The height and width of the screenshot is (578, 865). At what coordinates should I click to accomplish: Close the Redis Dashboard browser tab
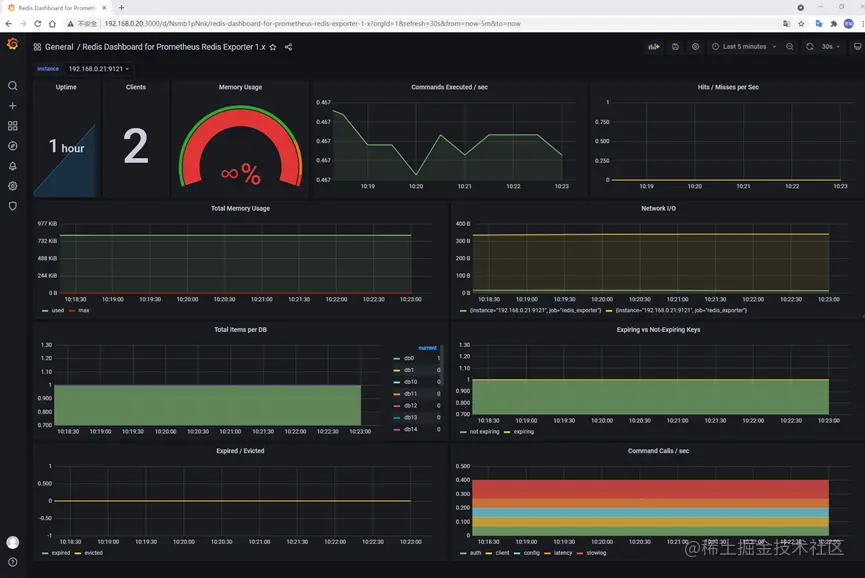[104, 8]
